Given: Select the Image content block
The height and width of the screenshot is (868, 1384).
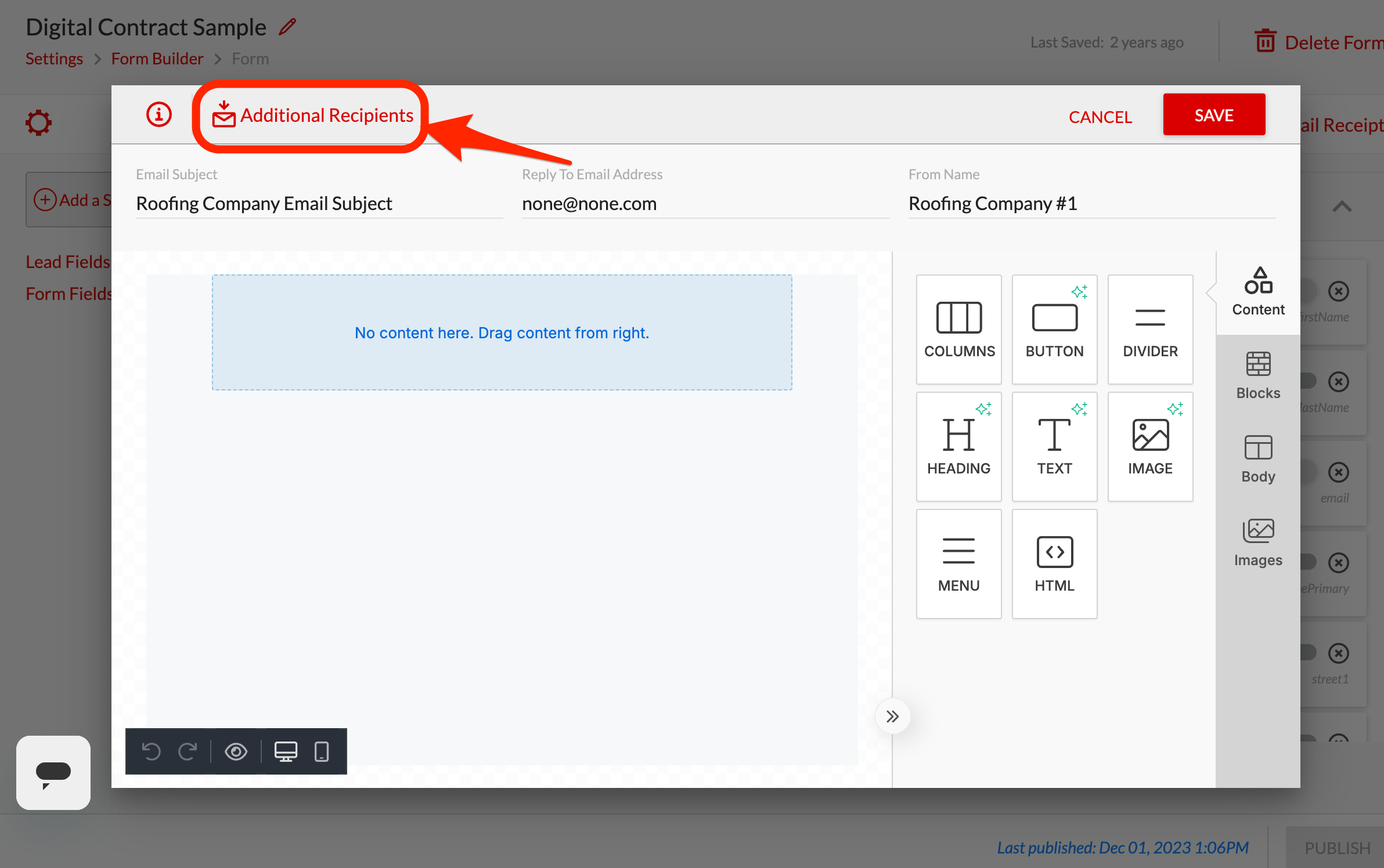Looking at the screenshot, I should click(1149, 446).
